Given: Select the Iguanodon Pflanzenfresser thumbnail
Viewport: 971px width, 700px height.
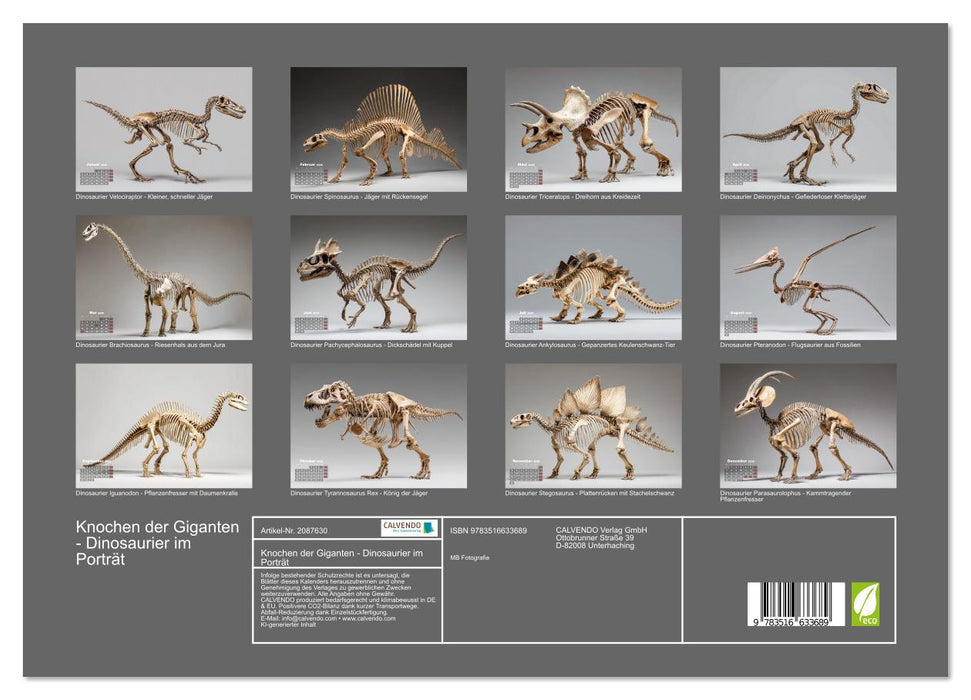Looking at the screenshot, I should point(160,430).
